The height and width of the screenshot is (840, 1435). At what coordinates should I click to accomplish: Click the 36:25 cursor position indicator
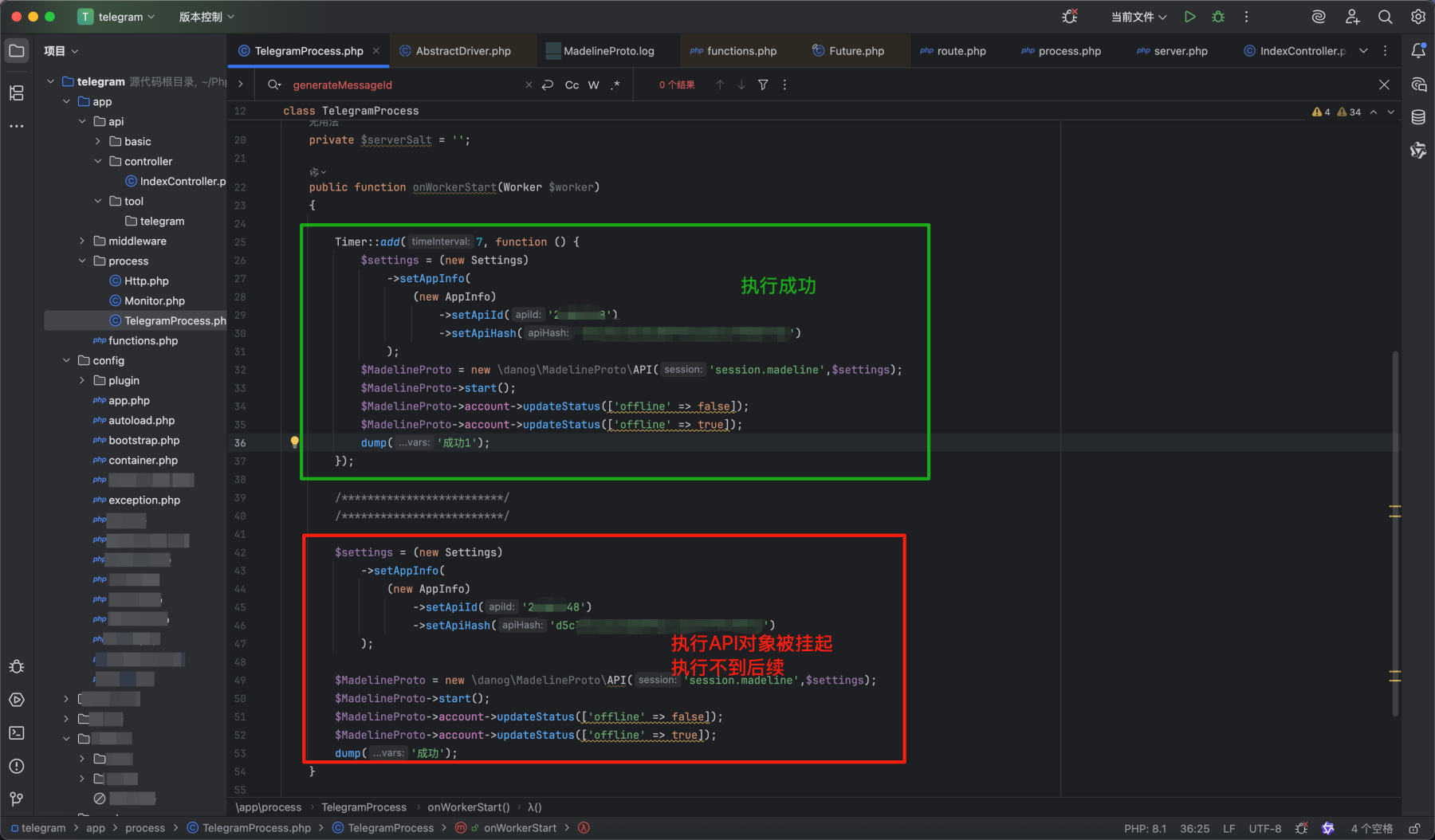coord(1194,828)
